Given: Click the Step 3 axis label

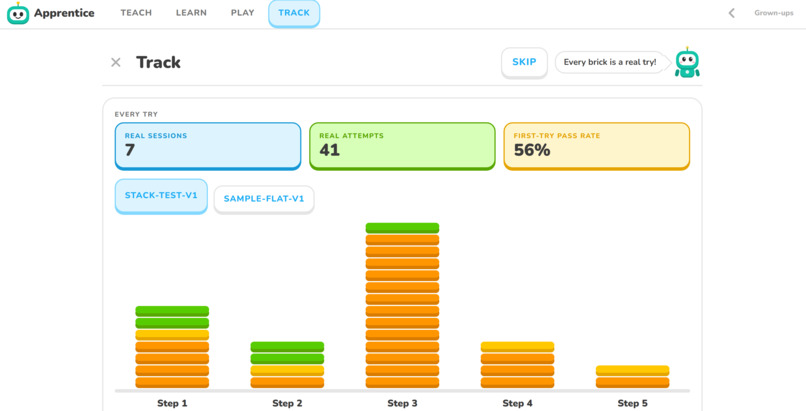Looking at the screenshot, I should tap(402, 403).
